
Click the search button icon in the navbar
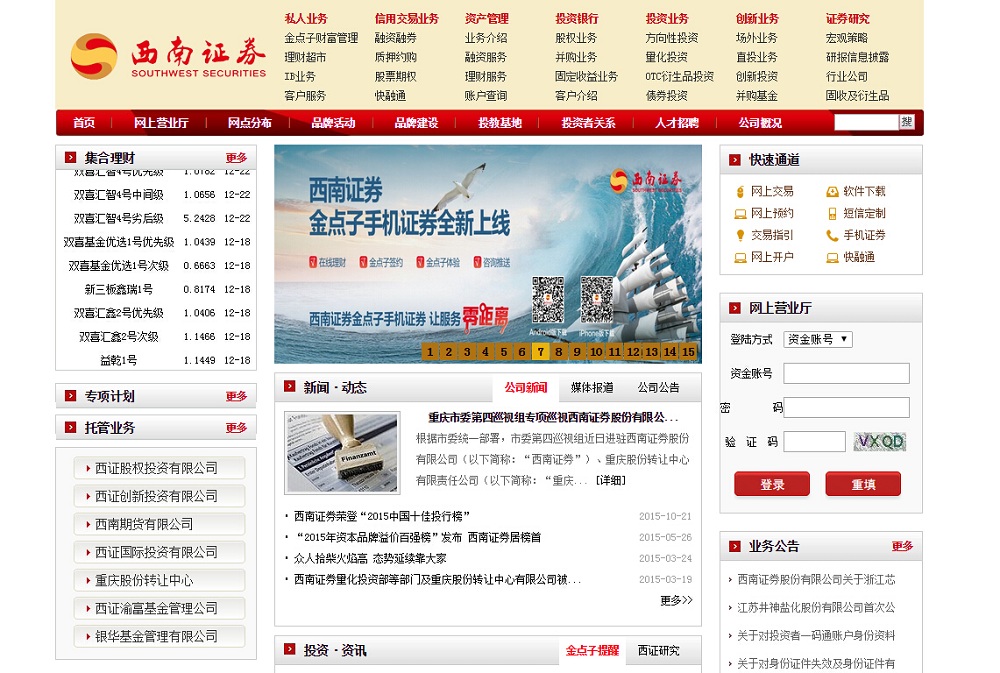pyautogui.click(x=907, y=122)
